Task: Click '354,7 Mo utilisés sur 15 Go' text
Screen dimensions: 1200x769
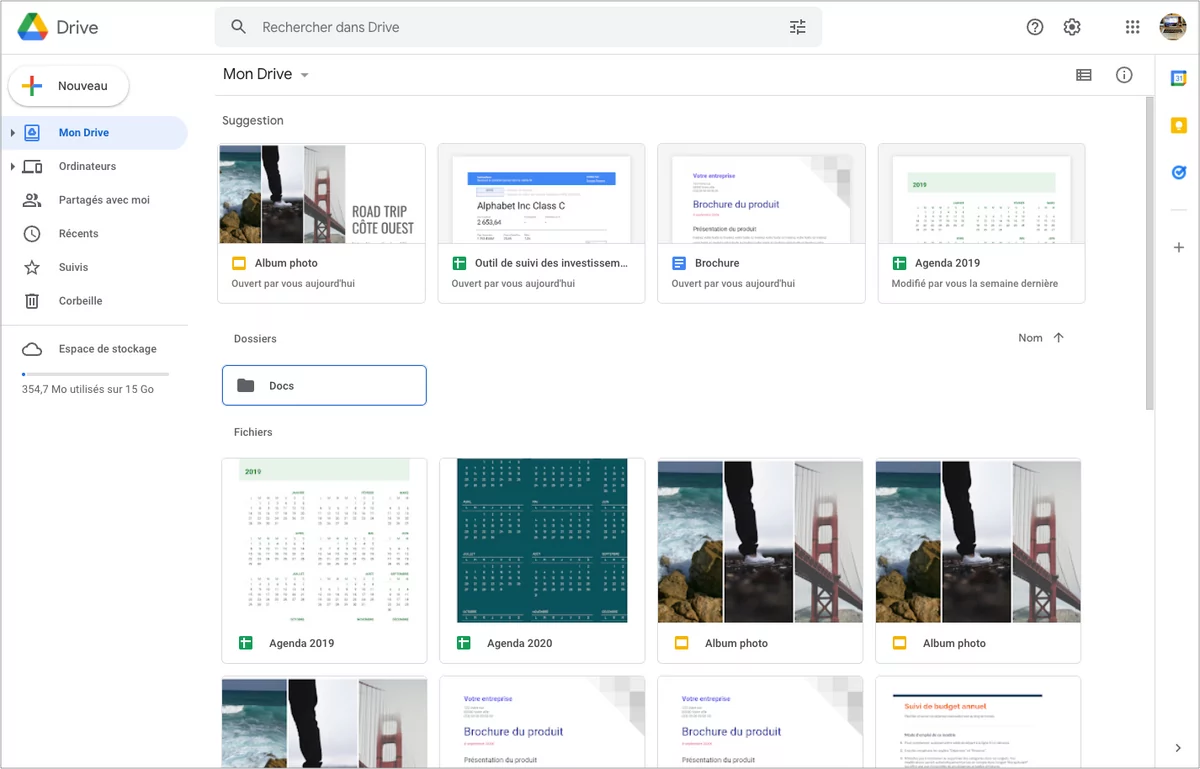Action: (x=88, y=389)
